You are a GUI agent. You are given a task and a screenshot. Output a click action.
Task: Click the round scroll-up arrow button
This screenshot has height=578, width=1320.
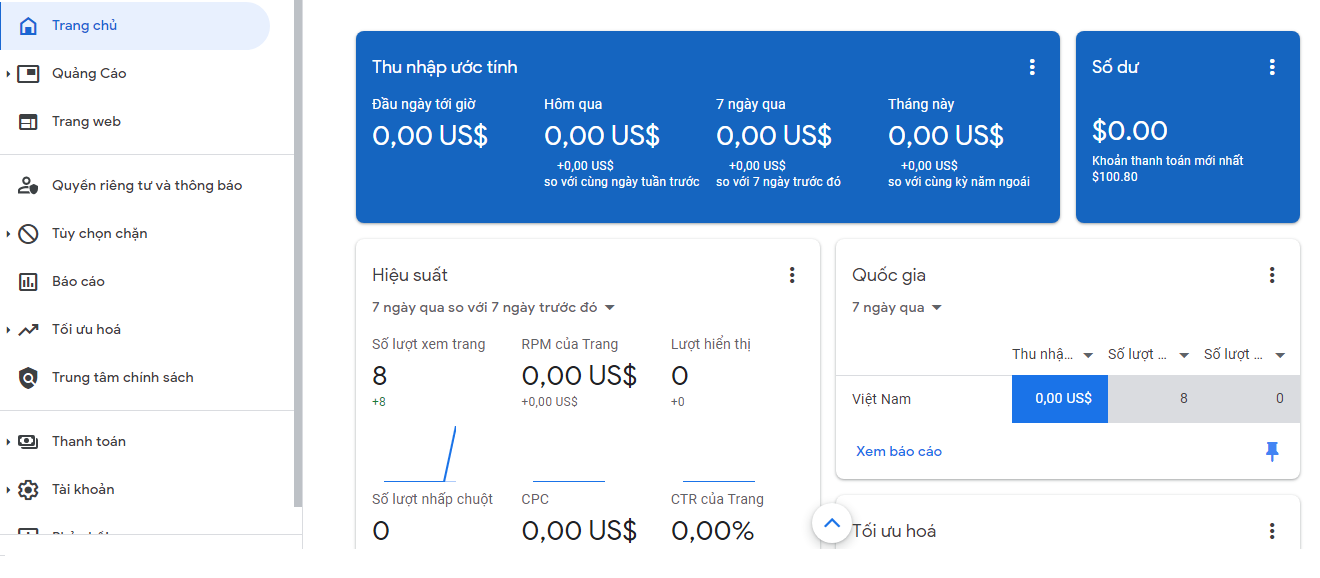click(831, 523)
